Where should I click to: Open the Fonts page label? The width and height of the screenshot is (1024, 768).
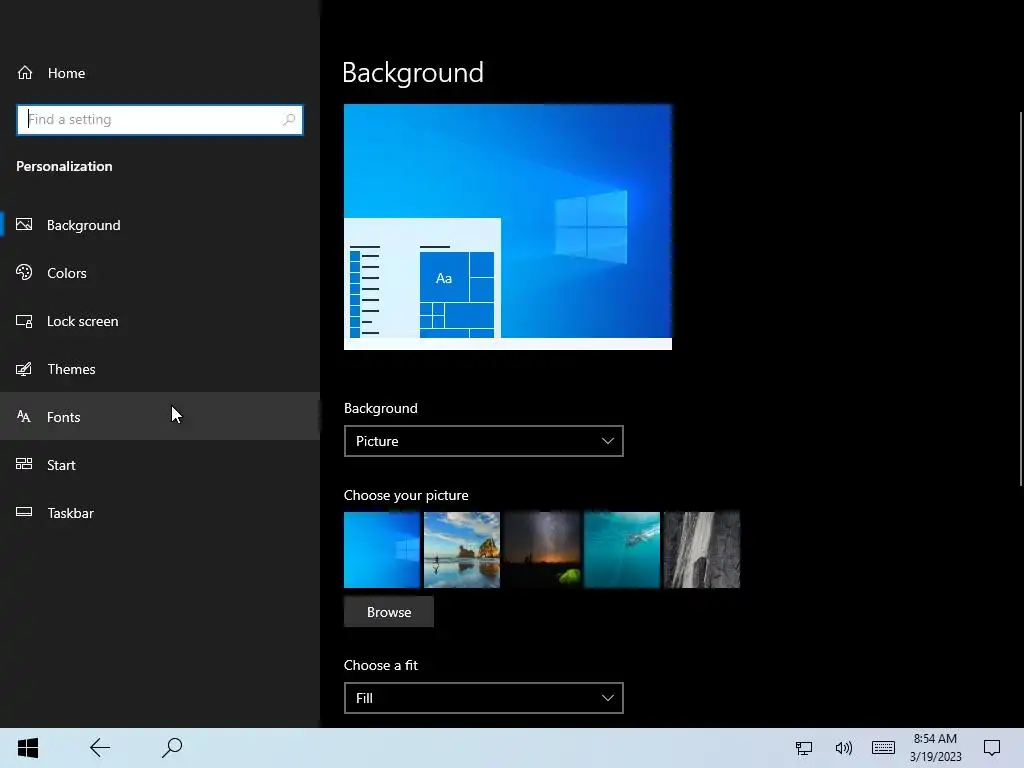click(63, 417)
